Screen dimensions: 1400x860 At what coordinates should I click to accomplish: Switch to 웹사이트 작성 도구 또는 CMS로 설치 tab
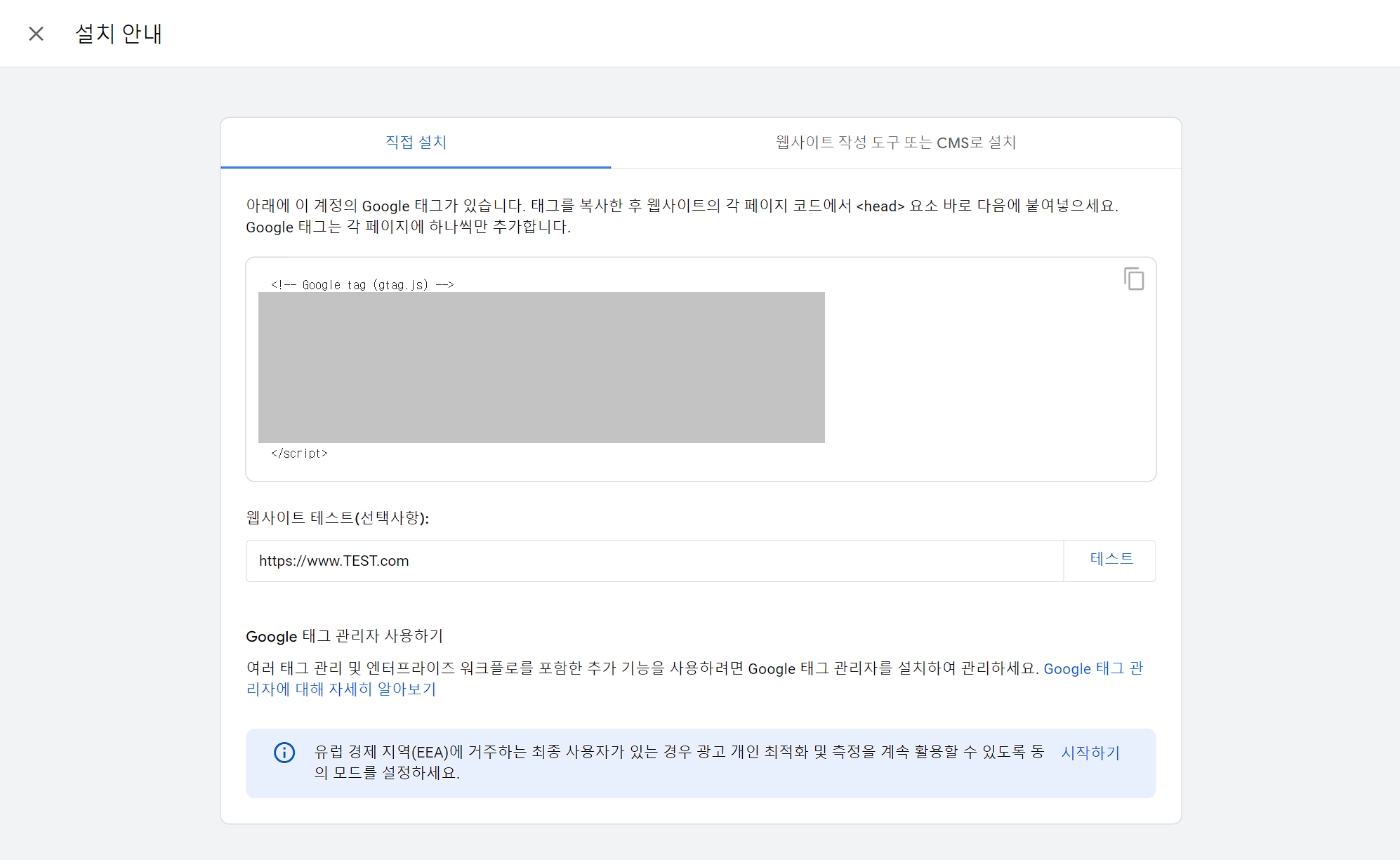pos(896,143)
